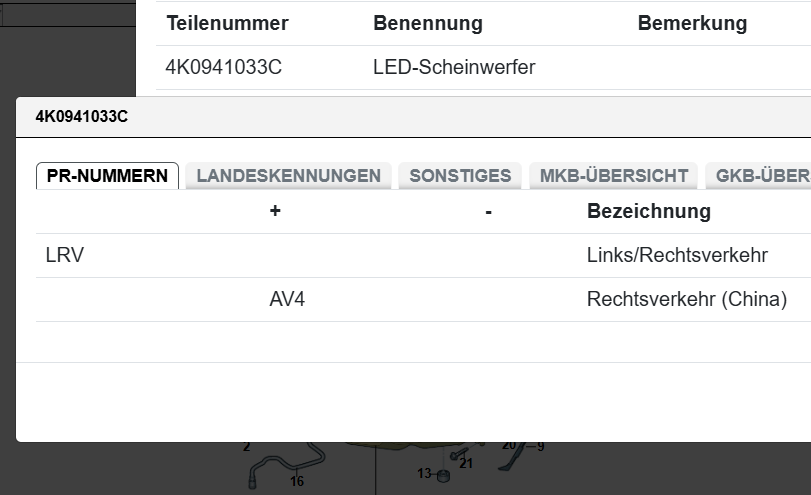Click callout number 16 in diagram
This screenshot has height=495, width=811.
[x=297, y=482]
